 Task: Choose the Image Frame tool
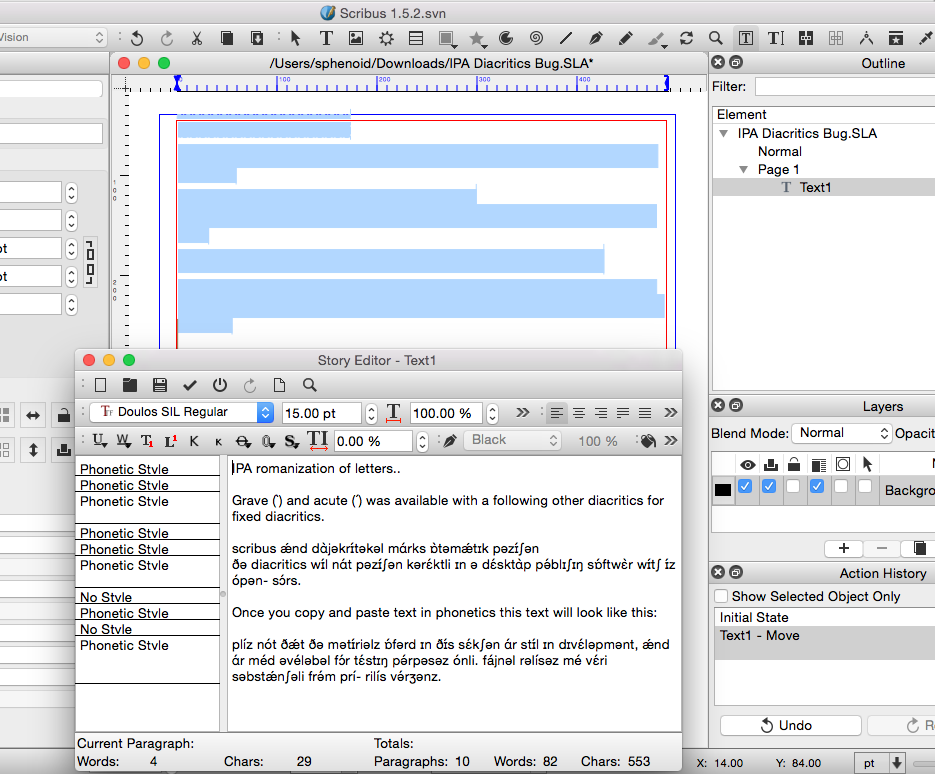click(x=356, y=38)
